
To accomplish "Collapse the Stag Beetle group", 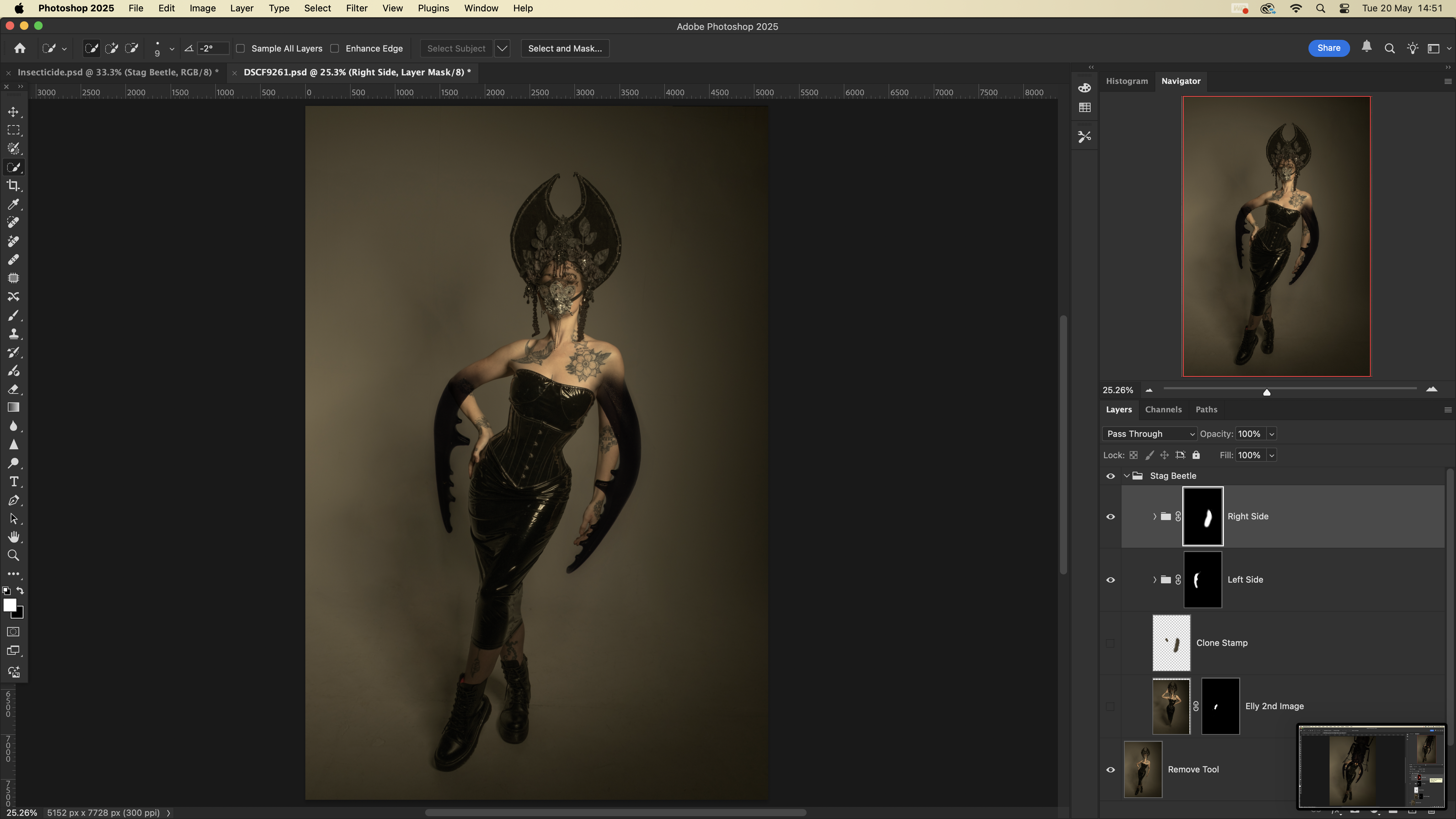I will 1126,476.
